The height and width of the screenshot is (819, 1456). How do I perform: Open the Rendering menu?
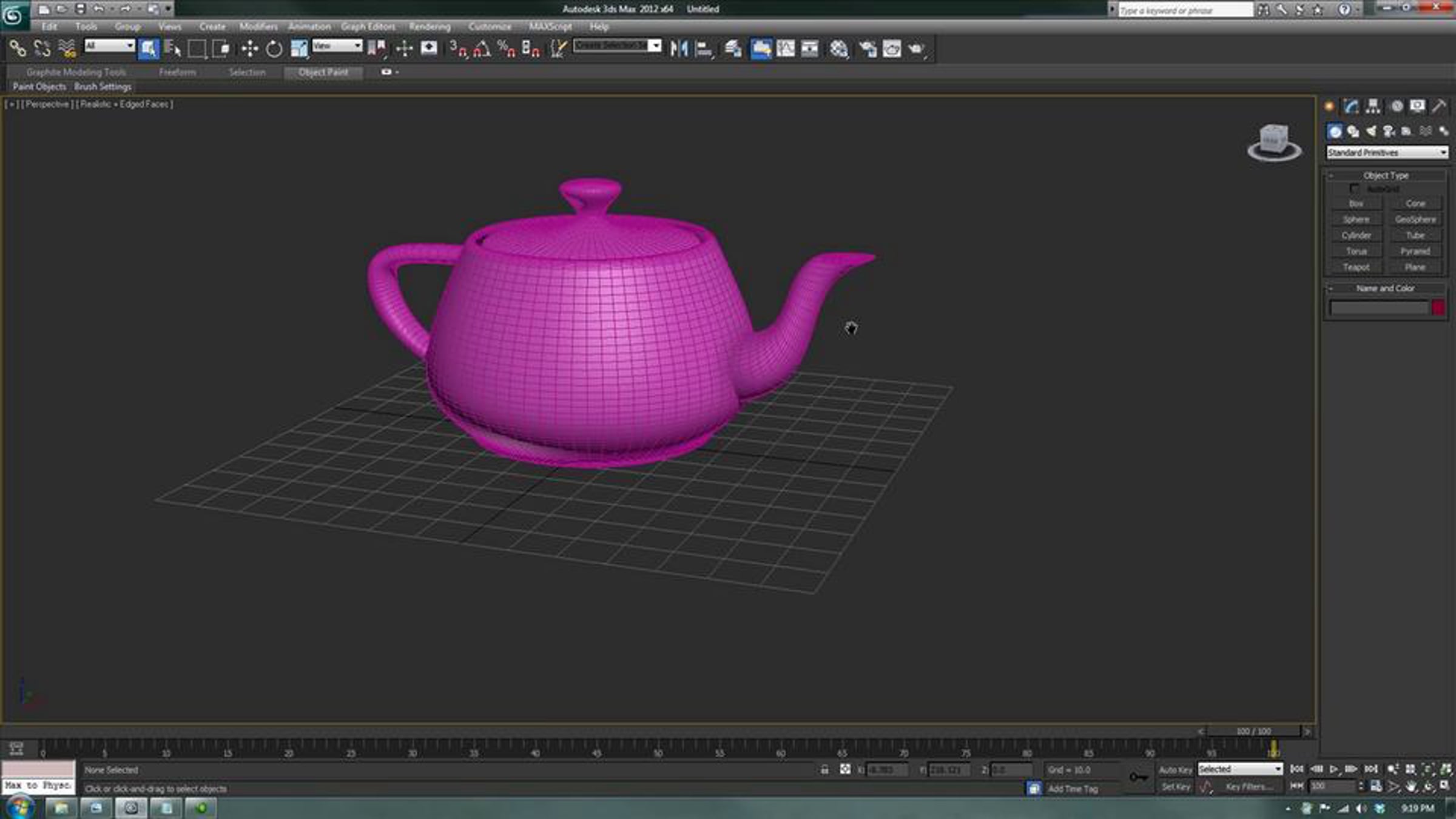tap(430, 27)
